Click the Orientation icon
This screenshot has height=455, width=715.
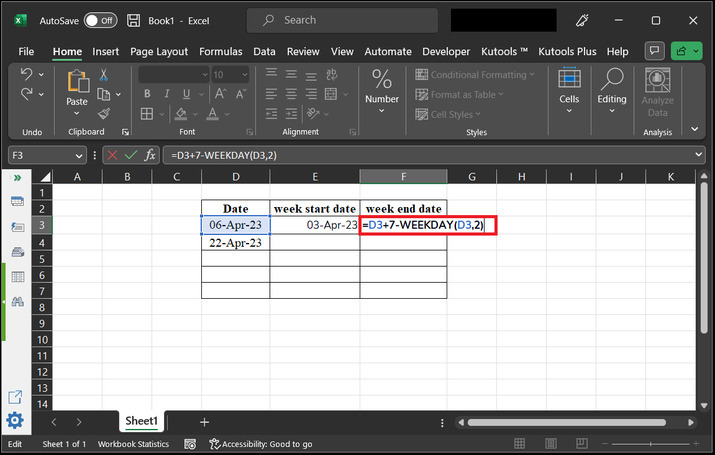[x=313, y=114]
